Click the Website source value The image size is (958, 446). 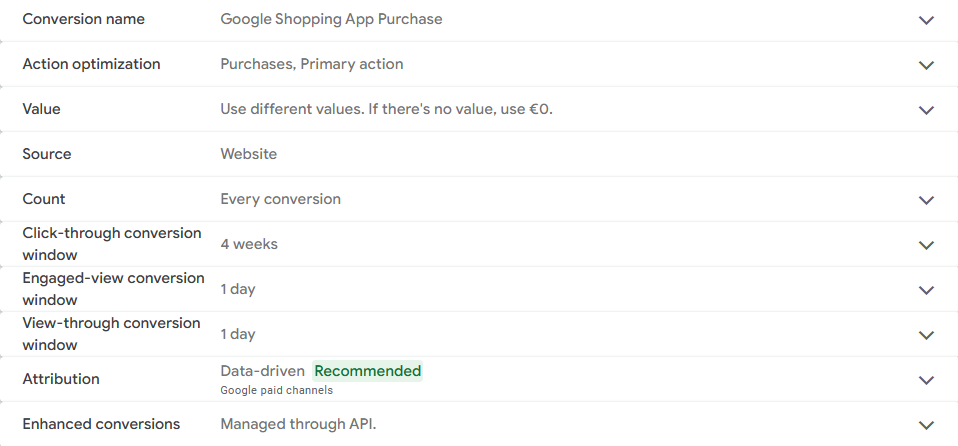coord(249,154)
